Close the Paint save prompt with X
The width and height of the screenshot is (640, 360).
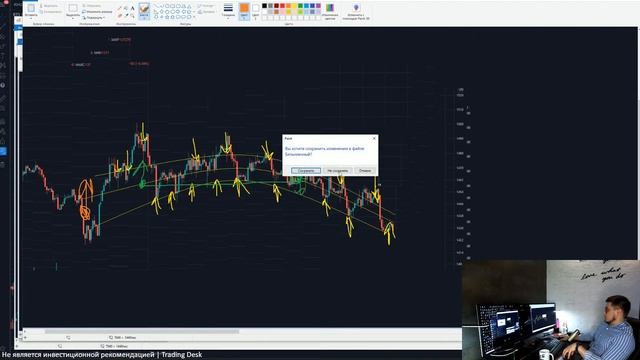374,138
